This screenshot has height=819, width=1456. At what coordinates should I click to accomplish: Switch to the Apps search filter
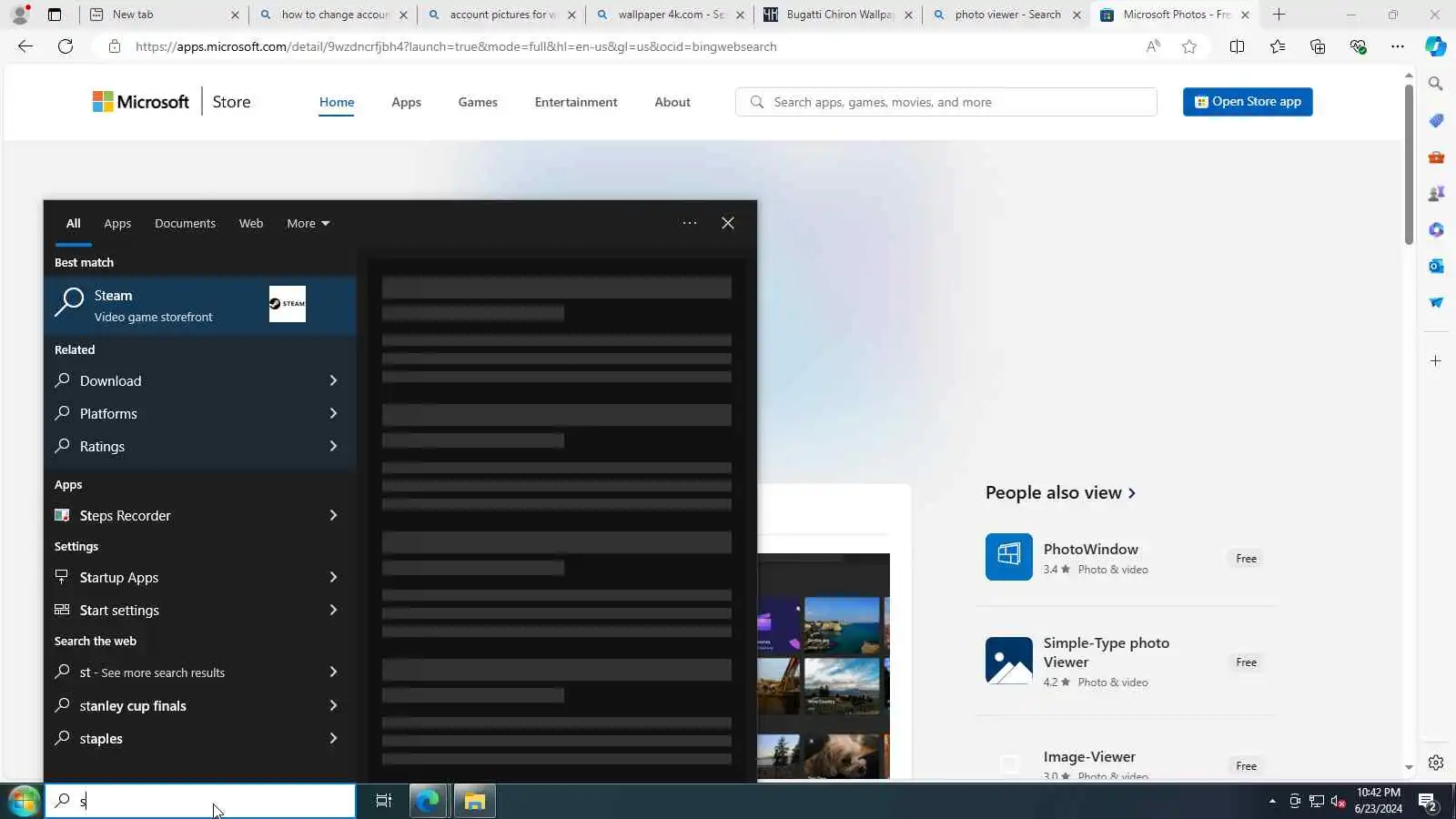(x=117, y=223)
